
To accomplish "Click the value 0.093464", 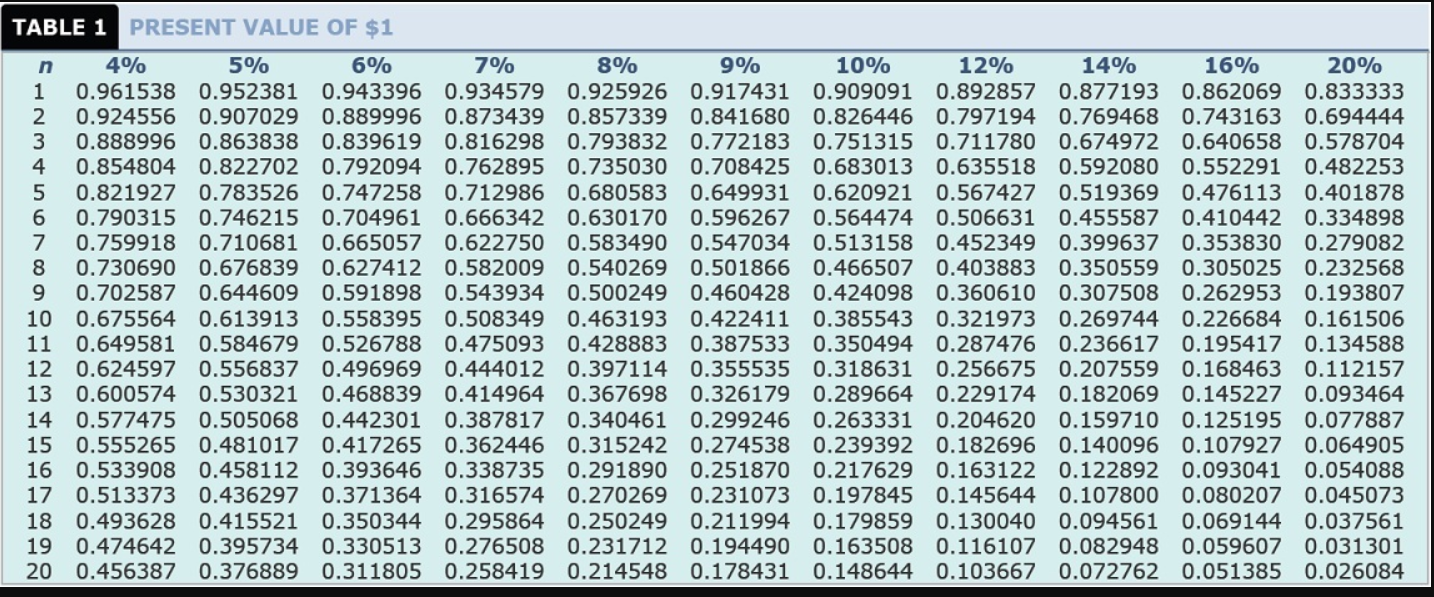I will [x=1354, y=395].
